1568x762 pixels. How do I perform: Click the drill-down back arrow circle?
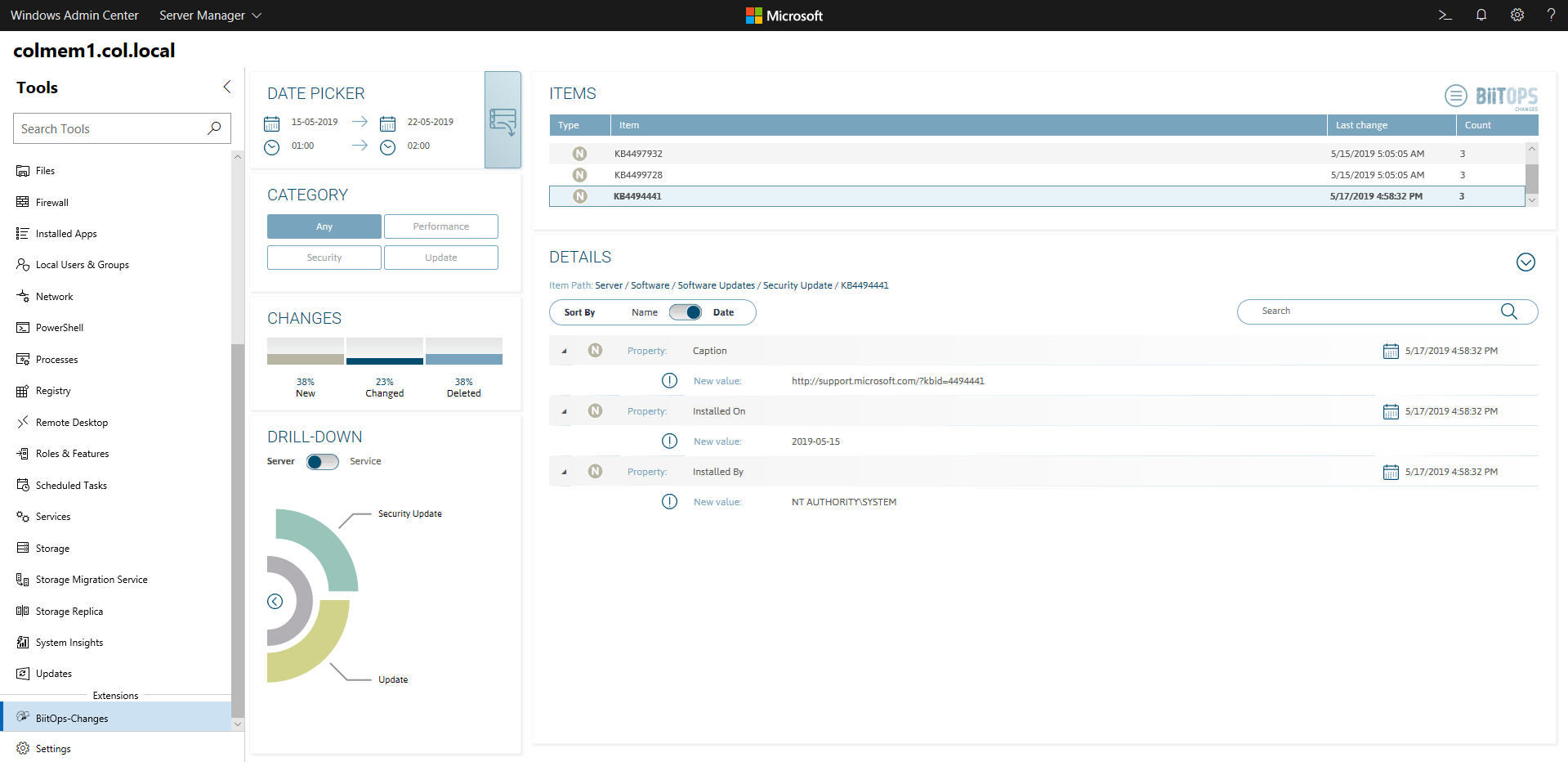[x=275, y=602]
